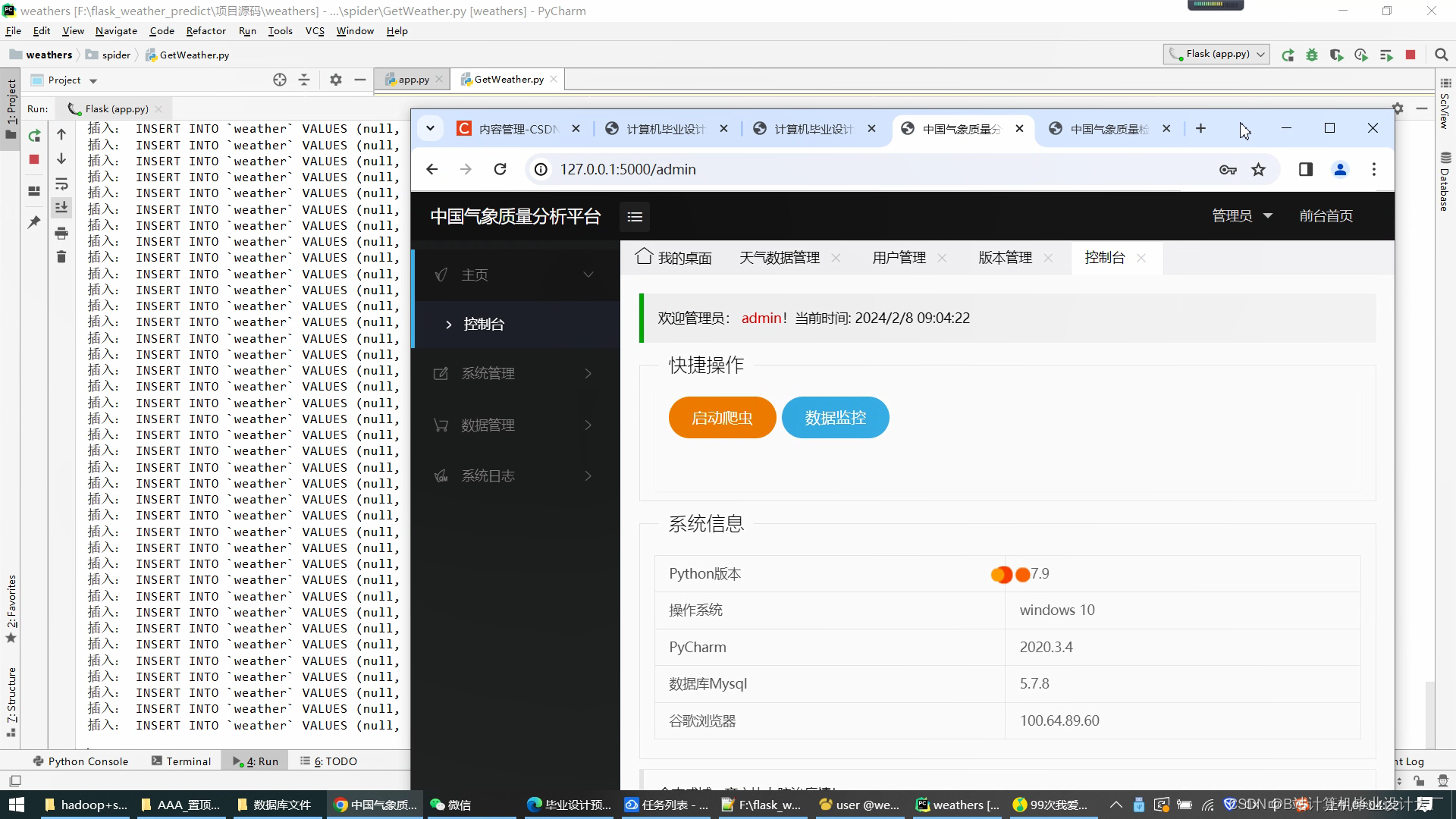1456x819 pixels.
Task: Switch to the GetWeather.py editor tab
Action: pyautogui.click(x=507, y=79)
